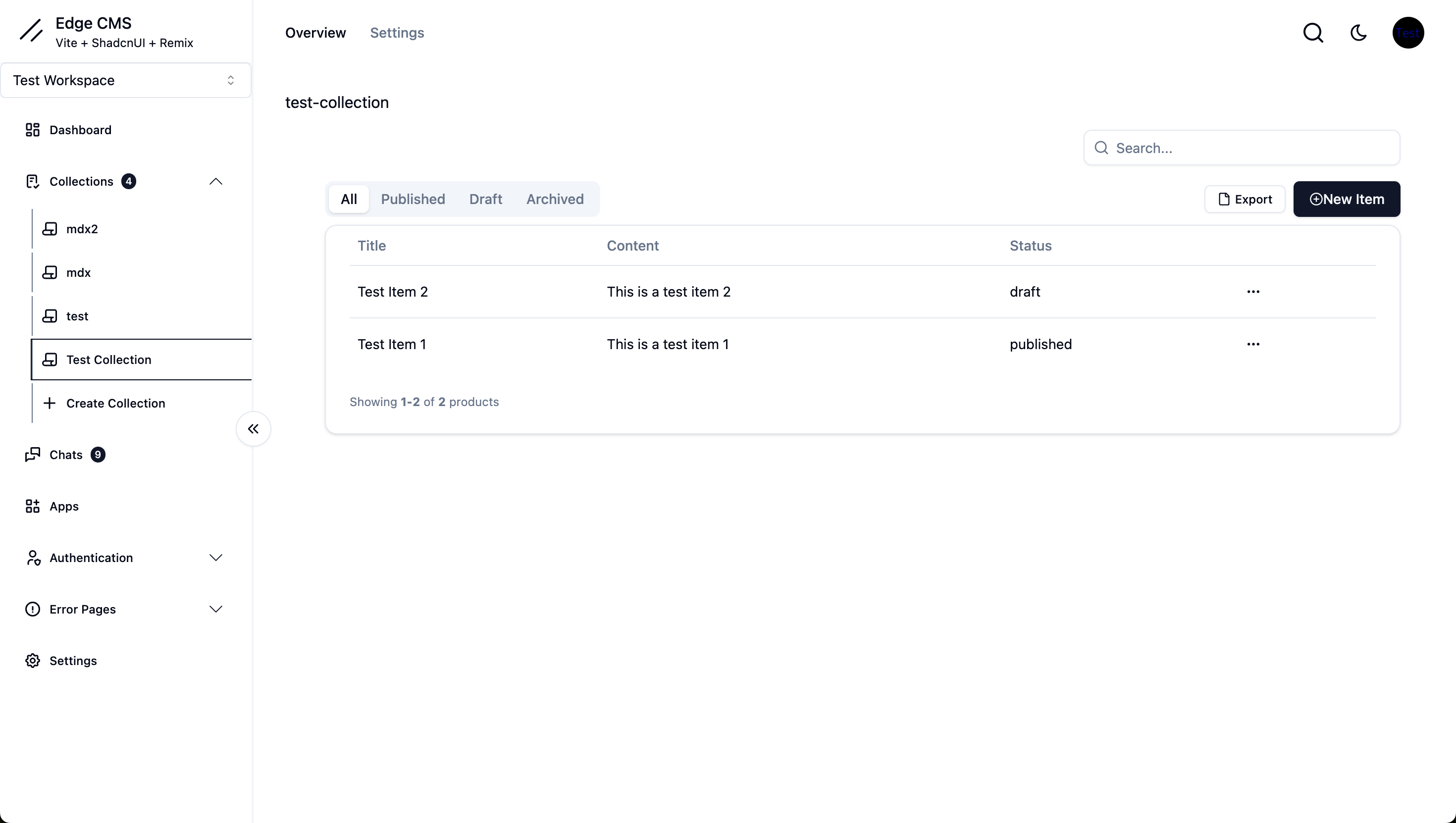Toggle dark mode with moon icon
This screenshot has width=1456, height=823.
pos(1358,33)
